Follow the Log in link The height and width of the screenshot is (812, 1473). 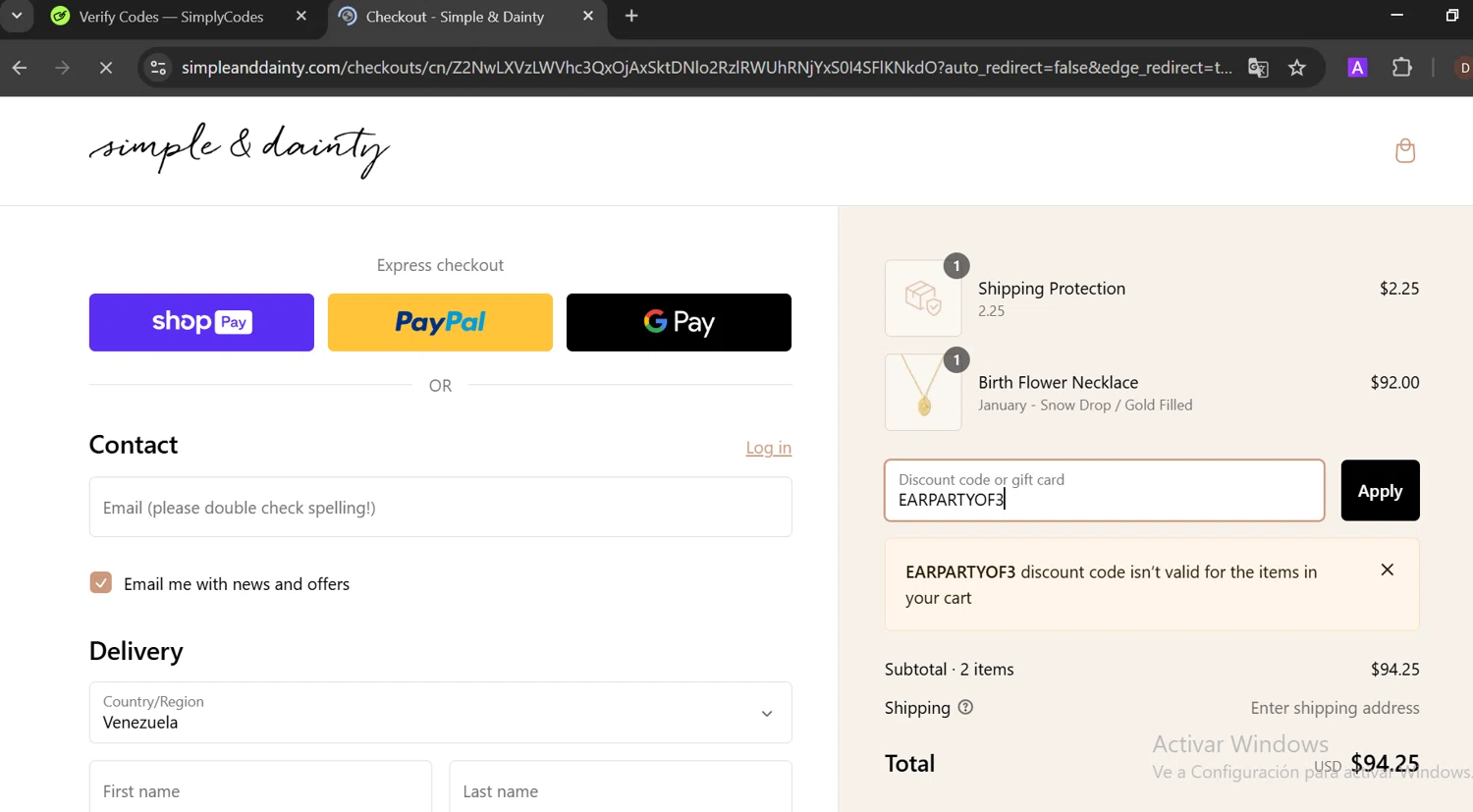tap(768, 448)
